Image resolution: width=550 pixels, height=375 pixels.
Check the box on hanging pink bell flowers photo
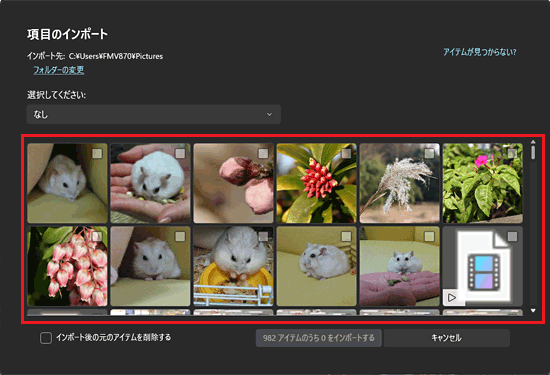[x=97, y=237]
